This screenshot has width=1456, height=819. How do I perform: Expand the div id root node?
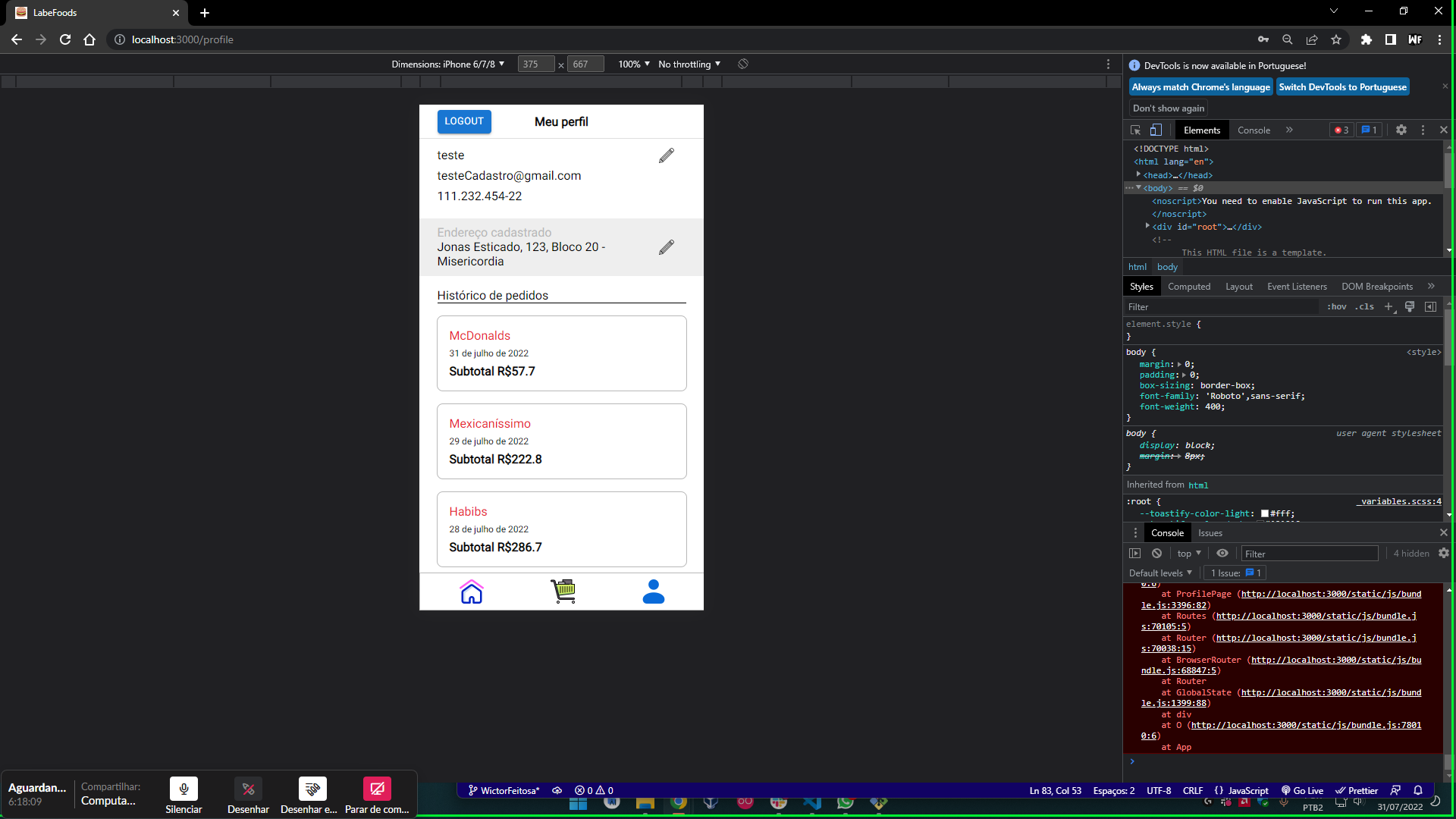coord(1147,227)
